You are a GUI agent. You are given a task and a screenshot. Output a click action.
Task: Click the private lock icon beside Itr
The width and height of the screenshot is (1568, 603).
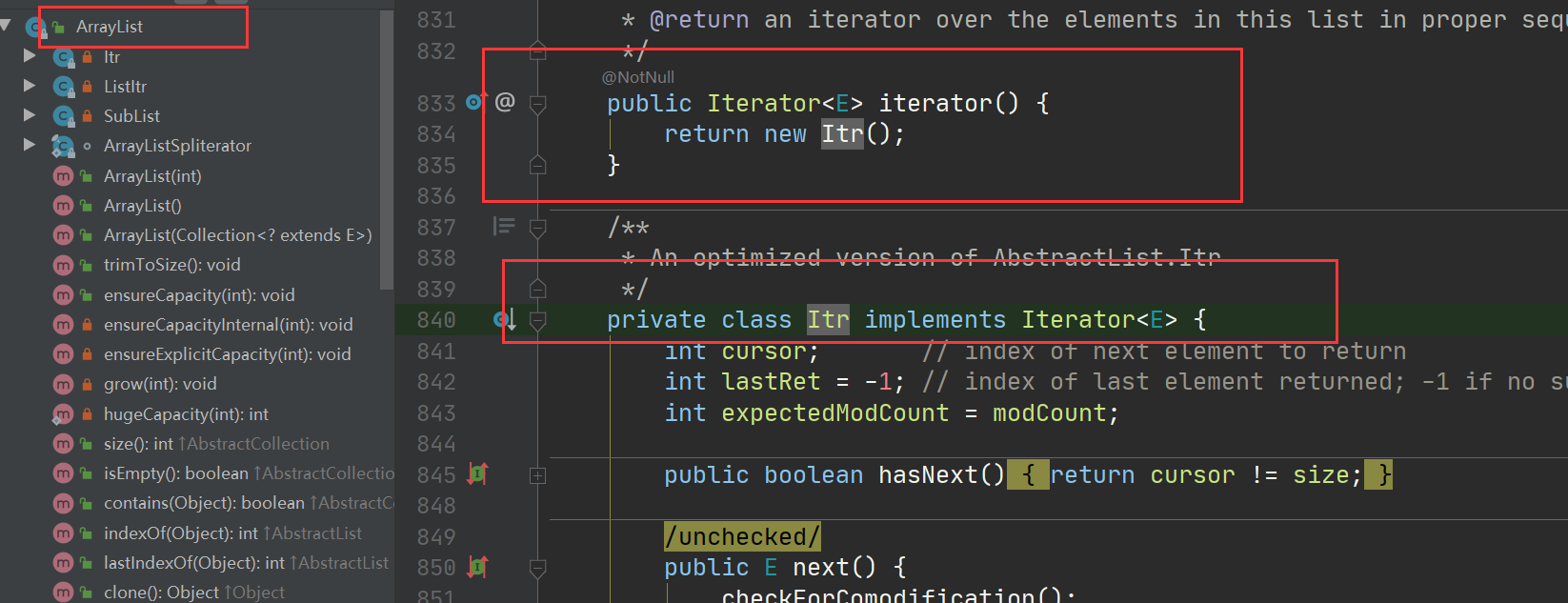(x=88, y=57)
